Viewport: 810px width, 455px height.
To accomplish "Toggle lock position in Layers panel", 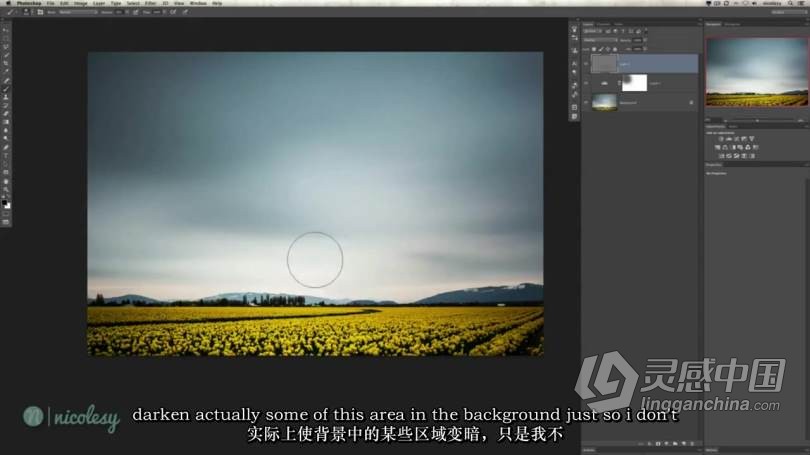I will coord(608,49).
